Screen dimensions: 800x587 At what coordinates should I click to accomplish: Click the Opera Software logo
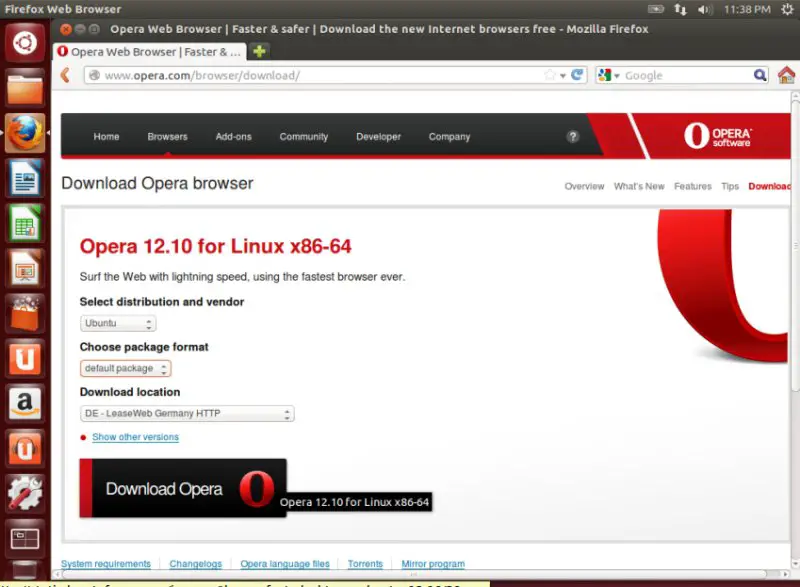[717, 136]
